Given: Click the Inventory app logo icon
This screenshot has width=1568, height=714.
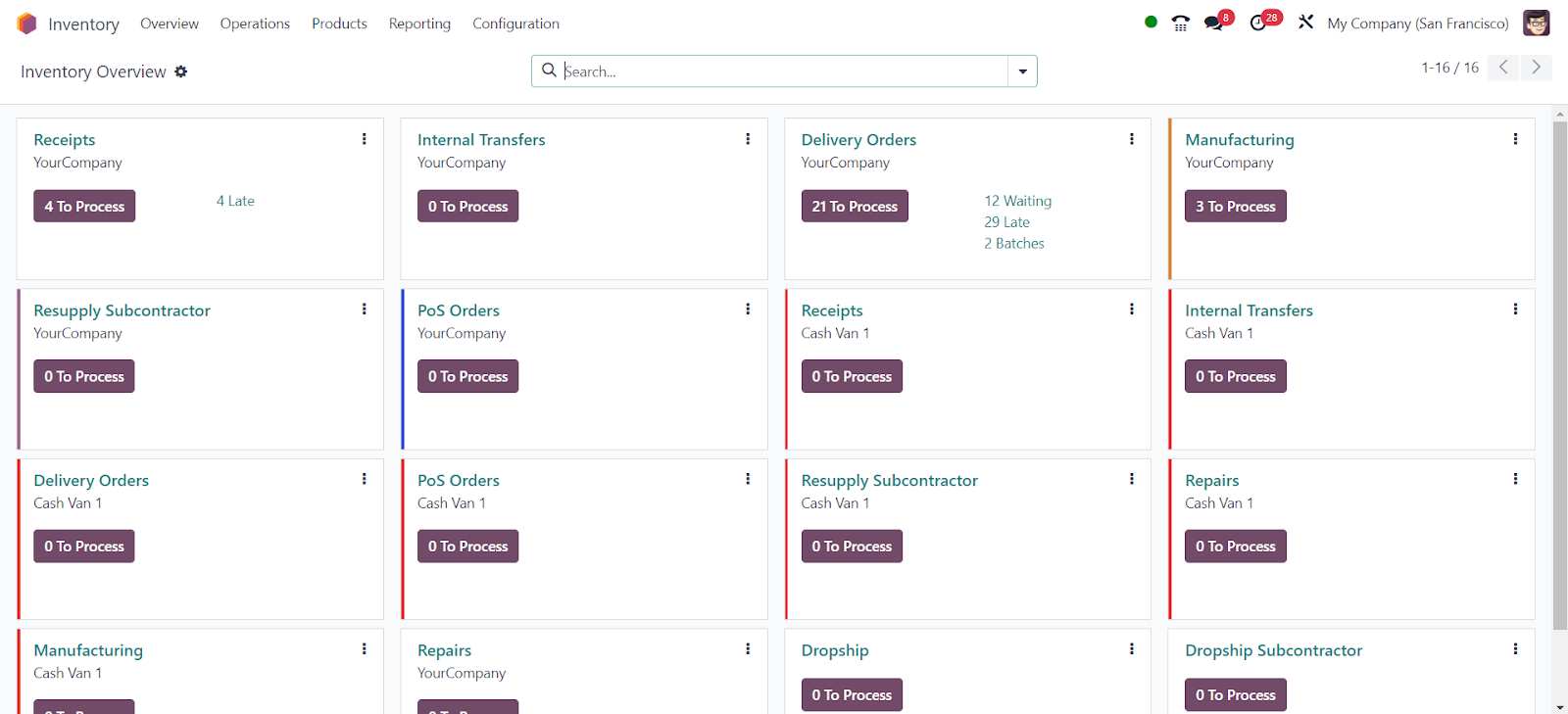Looking at the screenshot, I should click(x=26, y=24).
